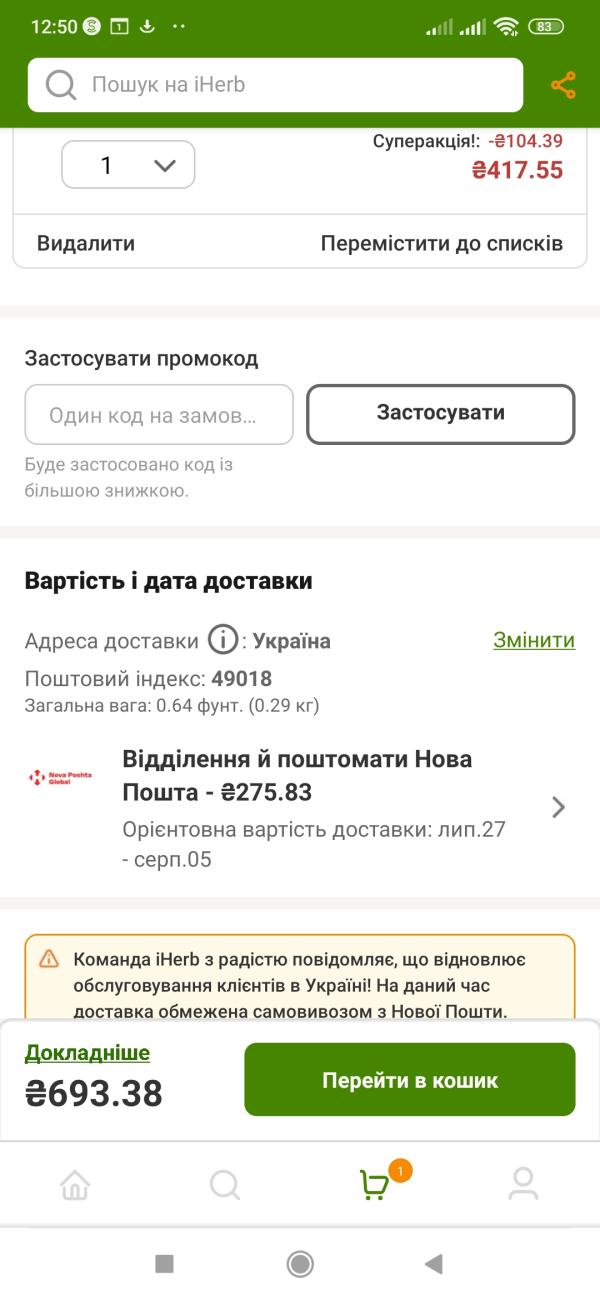600x1299 pixels.
Task: Tap the Змінити delivery address link
Action: click(534, 640)
